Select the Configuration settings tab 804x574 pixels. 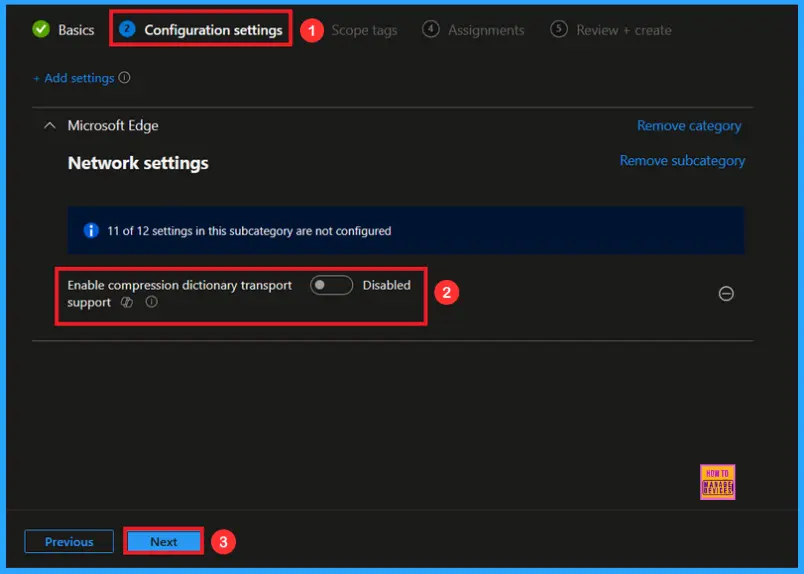point(200,30)
